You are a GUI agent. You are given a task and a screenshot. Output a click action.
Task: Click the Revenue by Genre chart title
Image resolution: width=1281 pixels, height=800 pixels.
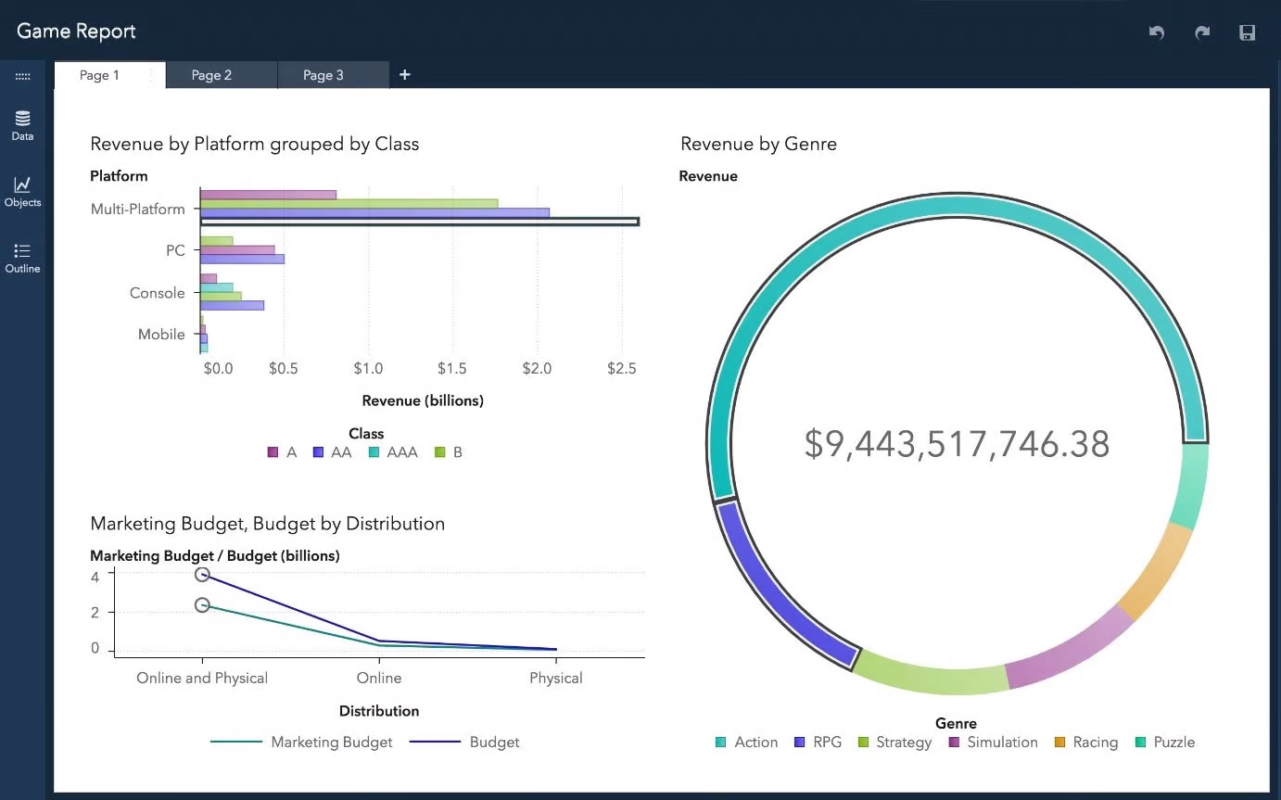pyautogui.click(x=758, y=144)
